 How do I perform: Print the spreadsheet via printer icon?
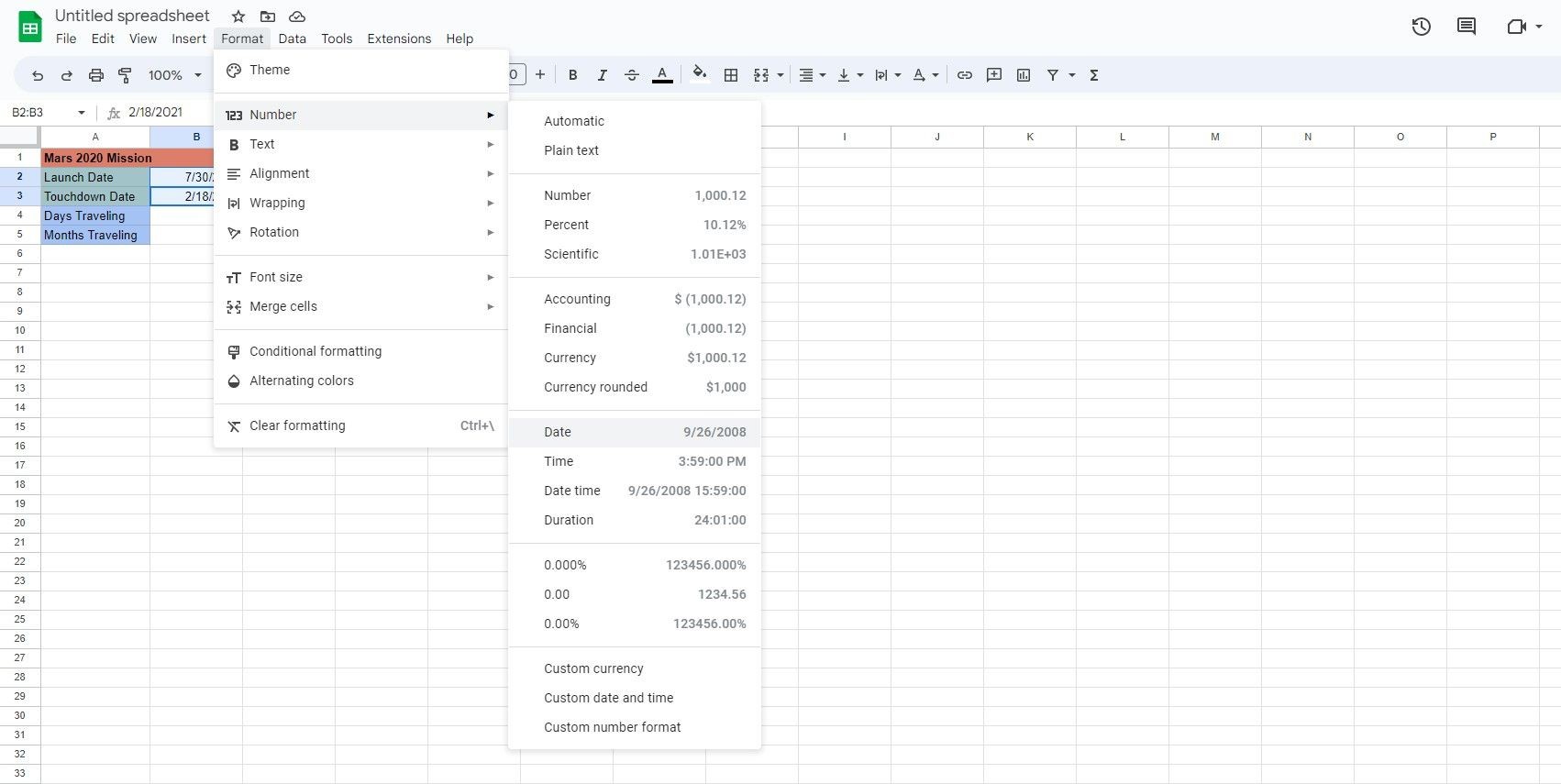(96, 75)
